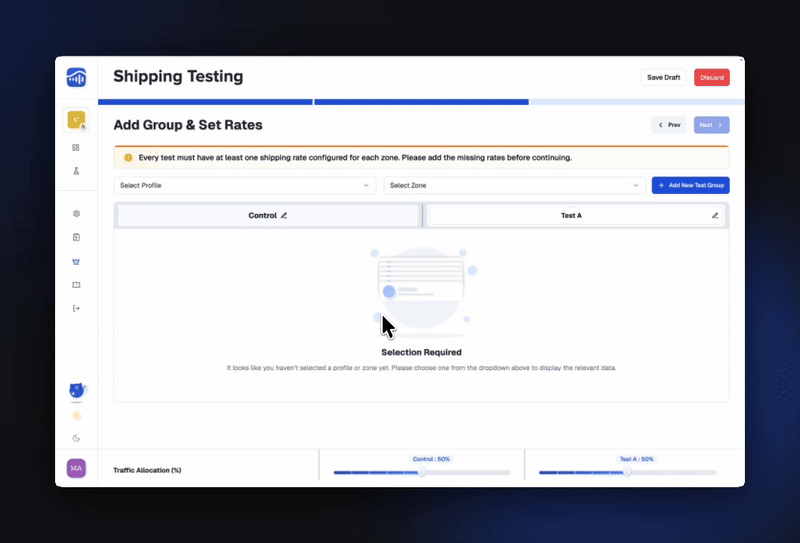
Task: Open the MA user avatar
Action: click(x=76, y=468)
